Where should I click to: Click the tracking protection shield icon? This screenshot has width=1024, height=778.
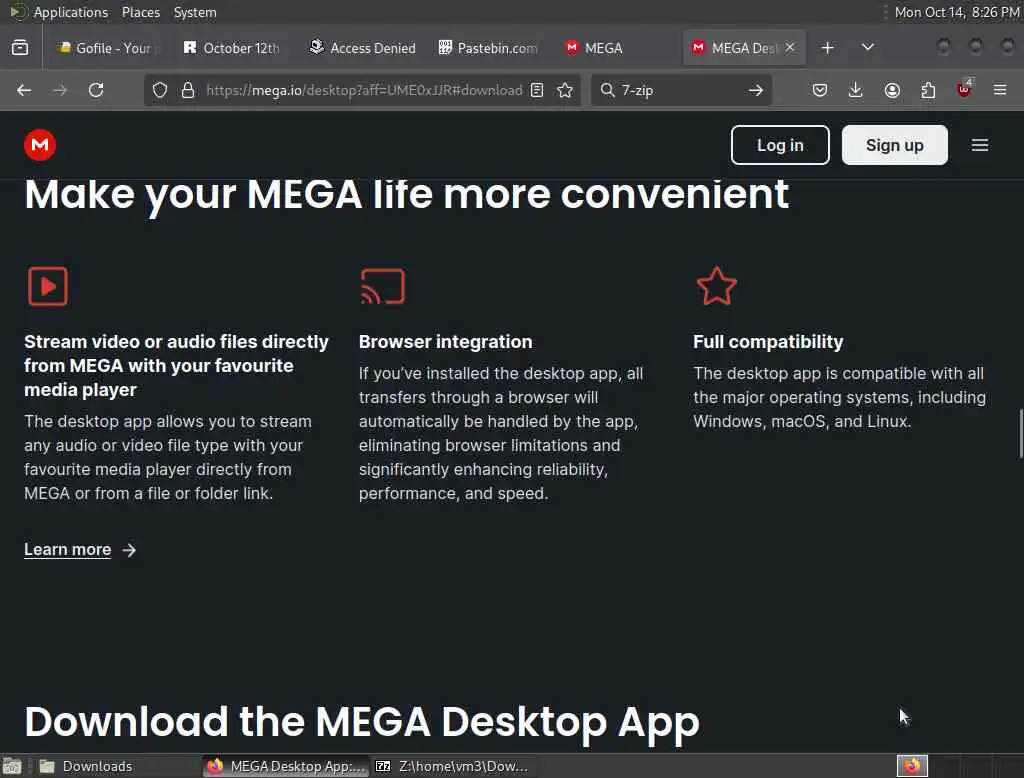[160, 90]
